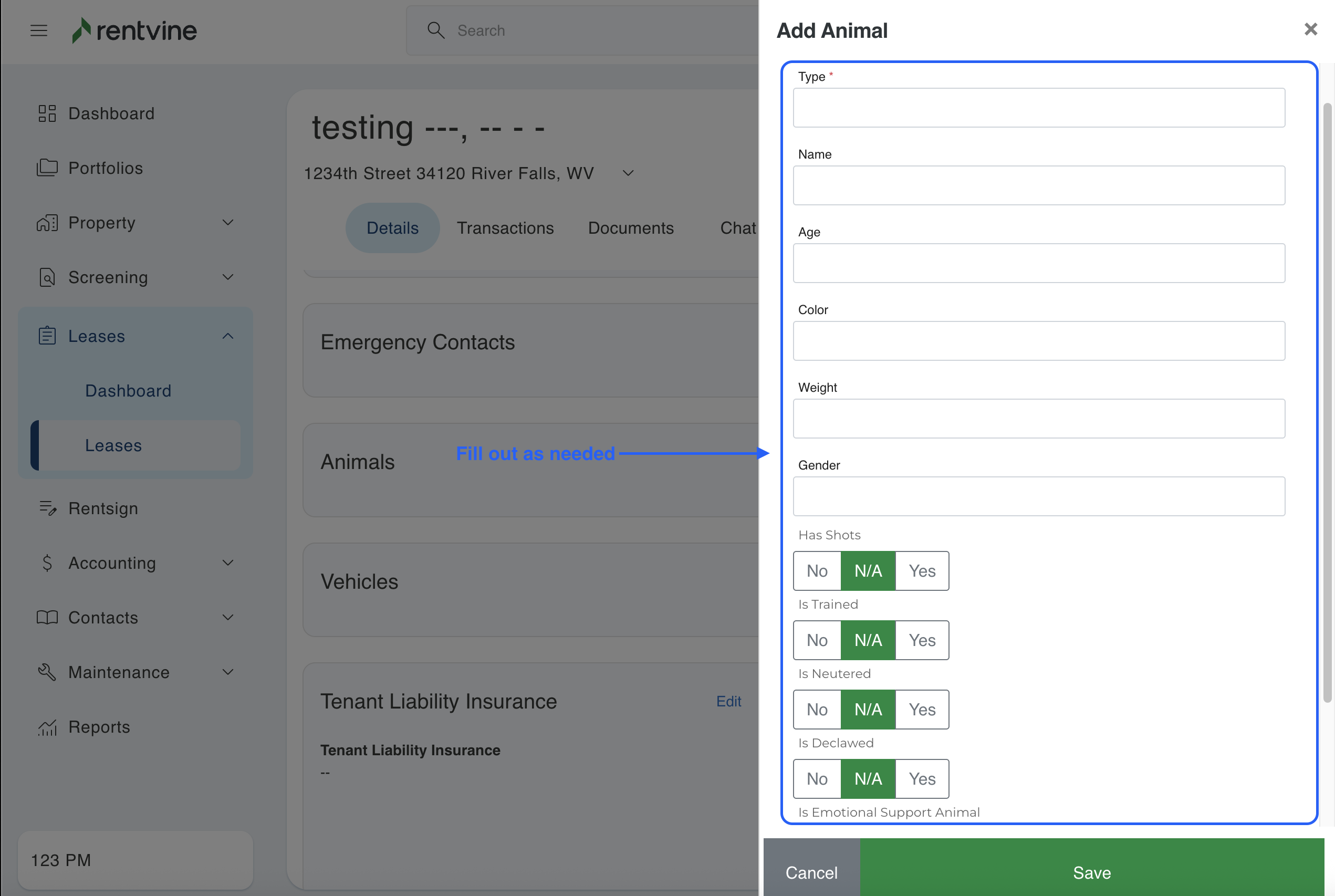Click the search magnifier icon
Viewport: 1335px width, 896px height.
(436, 30)
